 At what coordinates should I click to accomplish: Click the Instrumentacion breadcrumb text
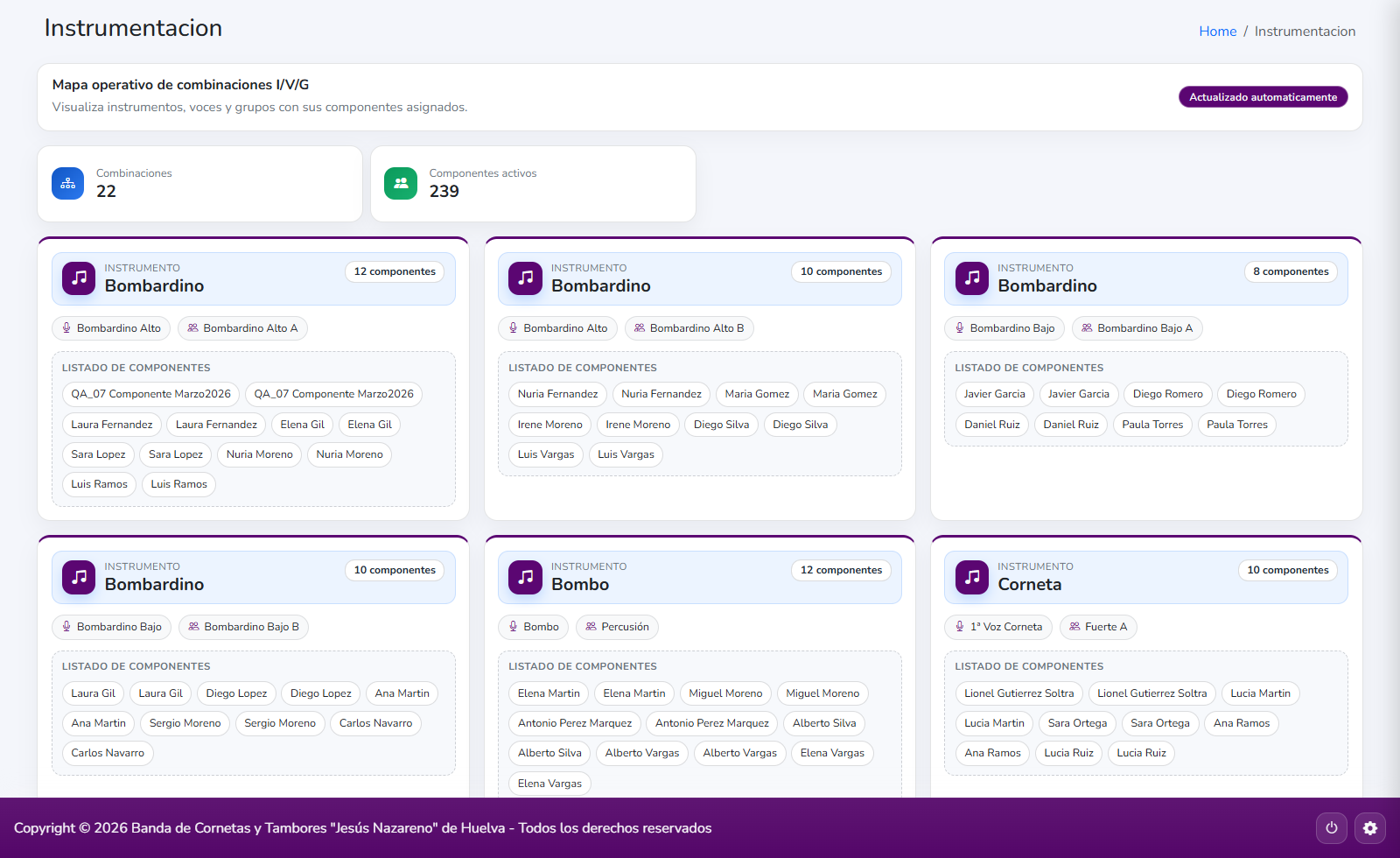[x=1305, y=32]
